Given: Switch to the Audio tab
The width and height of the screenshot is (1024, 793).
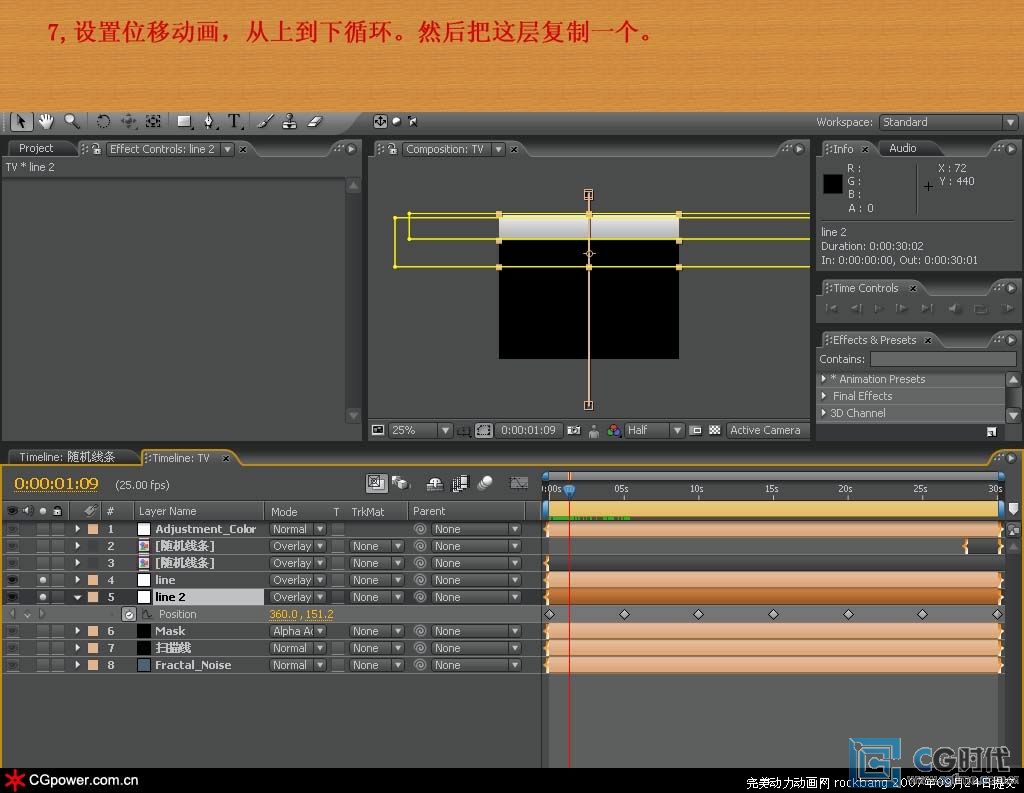Looking at the screenshot, I should click(x=903, y=148).
